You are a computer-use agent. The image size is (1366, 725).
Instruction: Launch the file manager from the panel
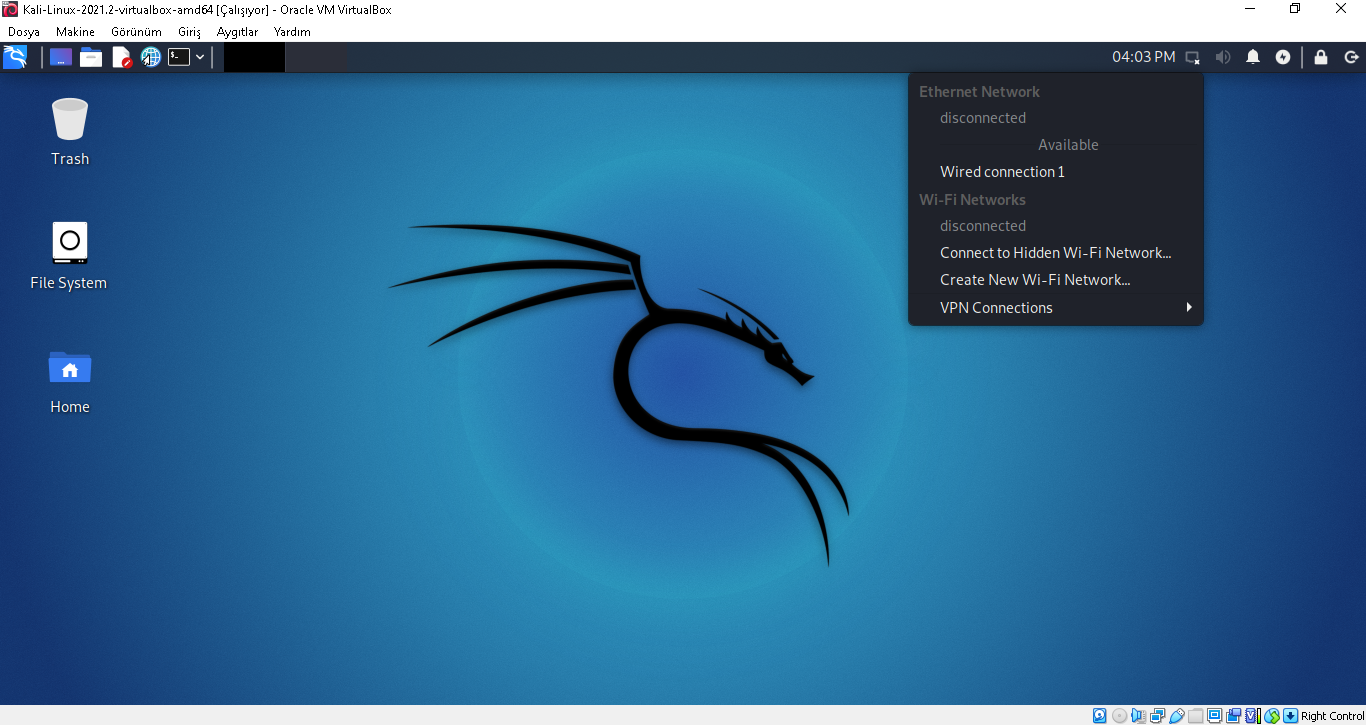click(x=91, y=57)
